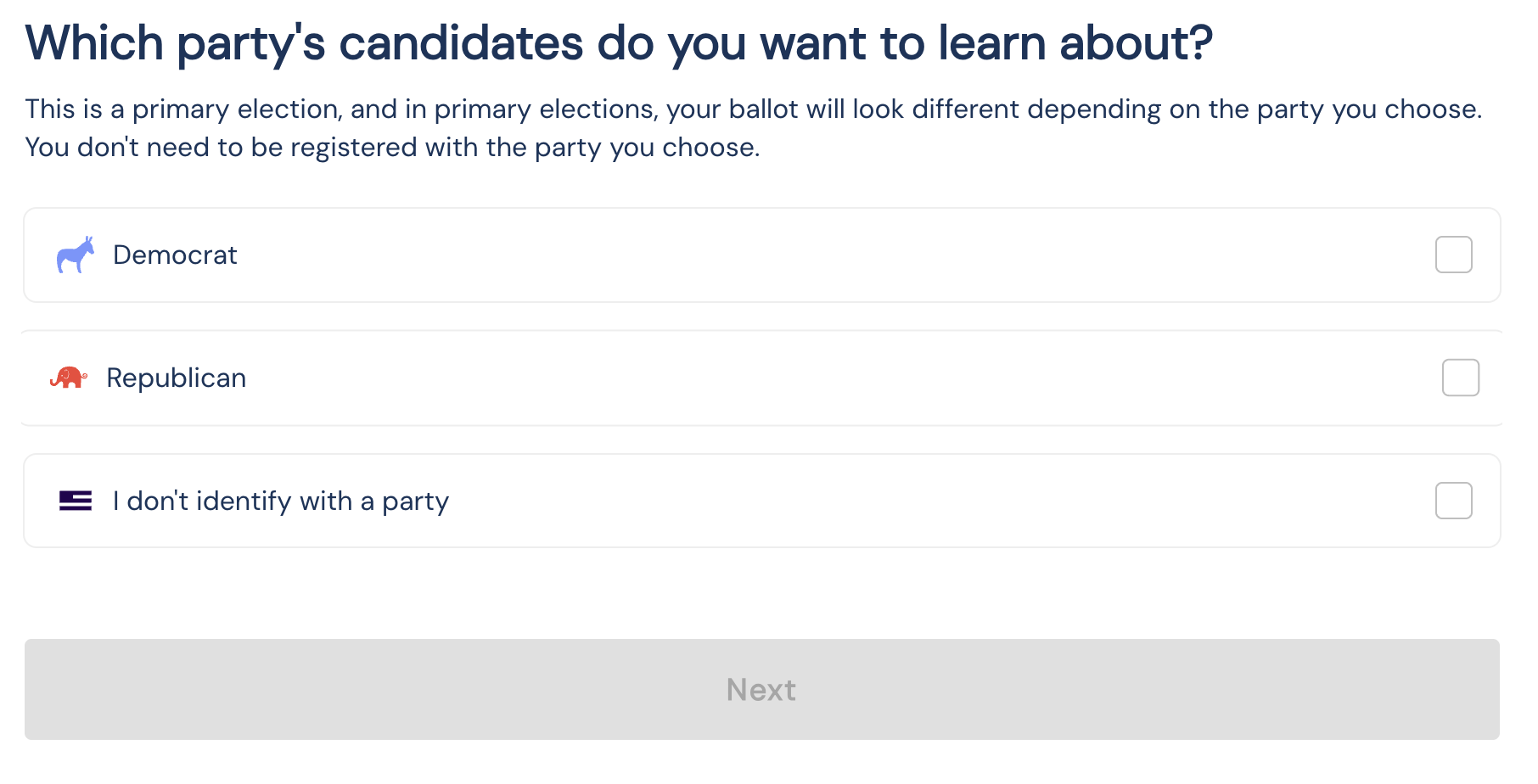Screen dimensions: 1538x784
Task: Click the striped flag icon for no party
Action: 75,501
